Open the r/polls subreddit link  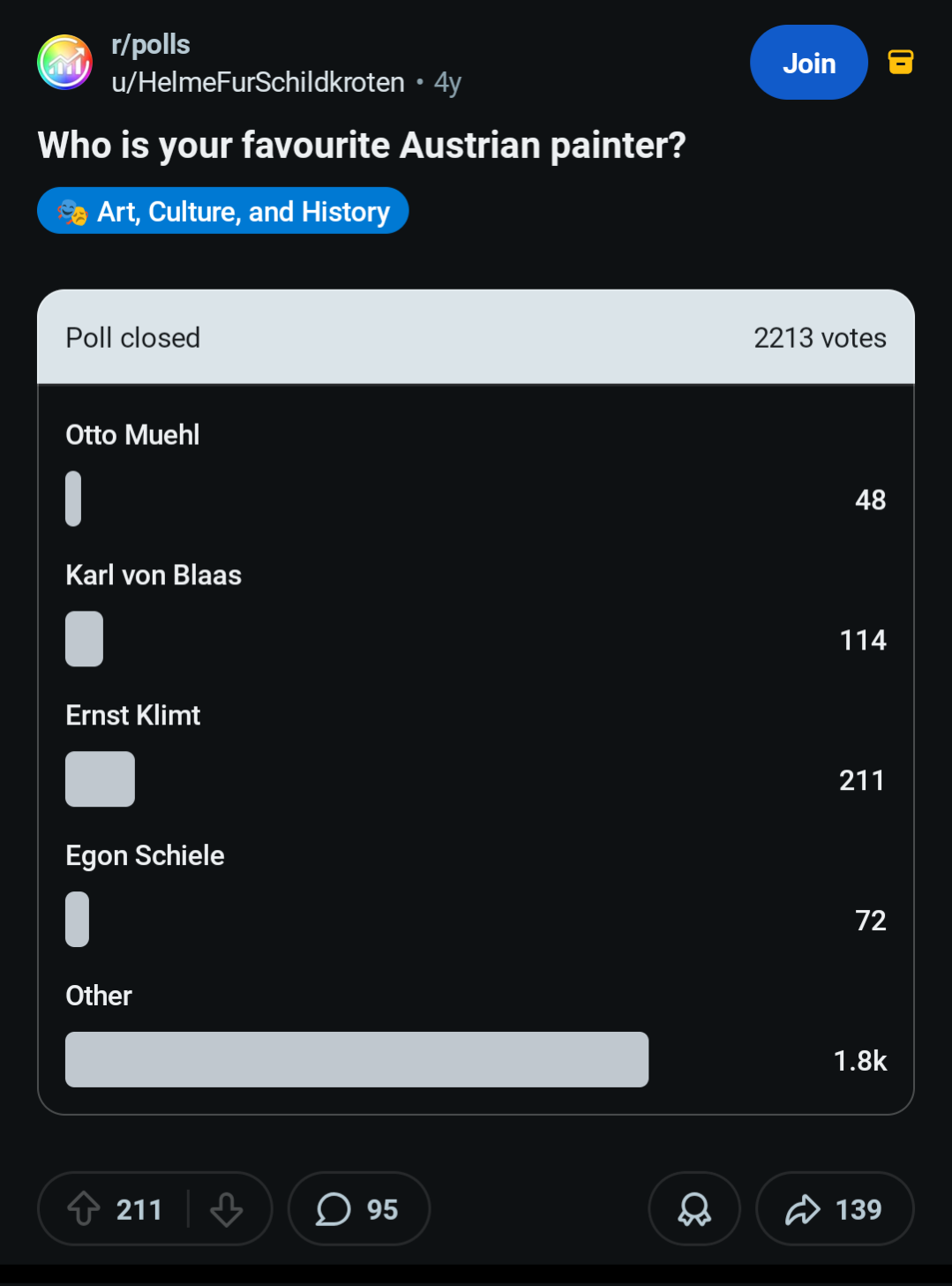click(x=151, y=44)
